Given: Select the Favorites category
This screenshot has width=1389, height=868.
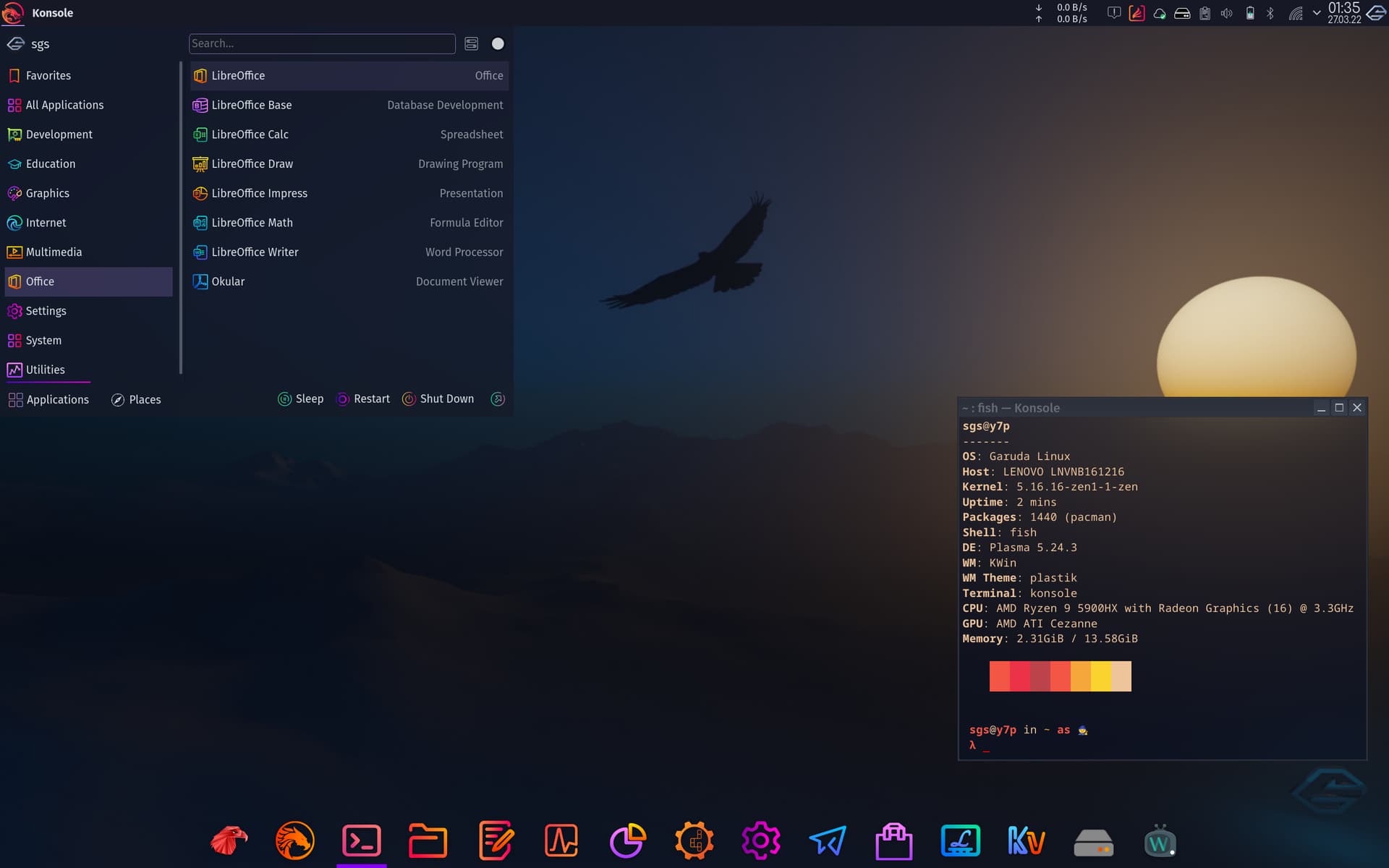Looking at the screenshot, I should click(88, 75).
